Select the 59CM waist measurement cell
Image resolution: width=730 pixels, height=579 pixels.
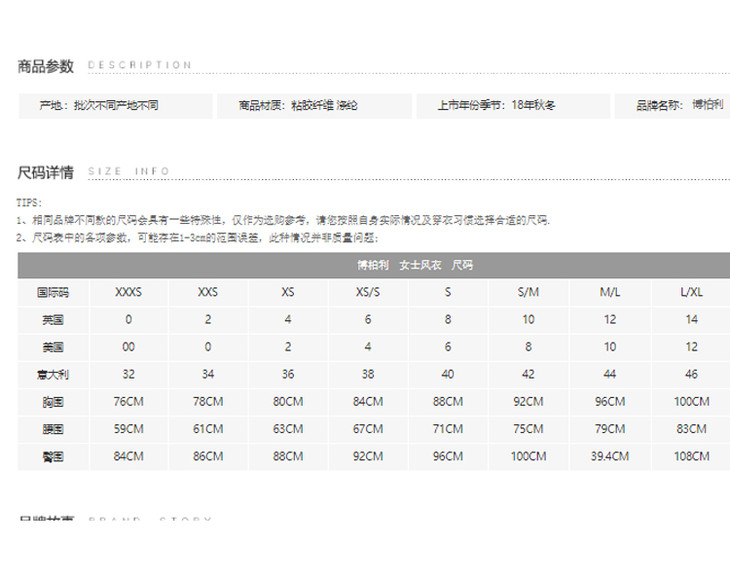tap(129, 429)
